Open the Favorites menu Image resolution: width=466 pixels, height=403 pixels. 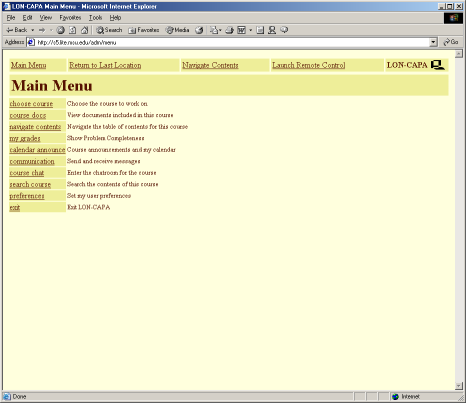(x=70, y=18)
